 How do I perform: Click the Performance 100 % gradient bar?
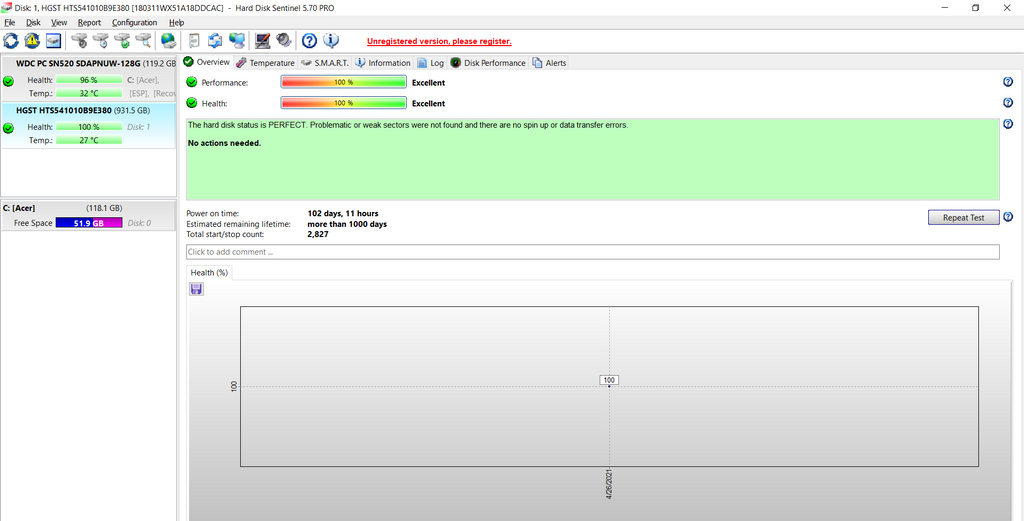click(344, 82)
